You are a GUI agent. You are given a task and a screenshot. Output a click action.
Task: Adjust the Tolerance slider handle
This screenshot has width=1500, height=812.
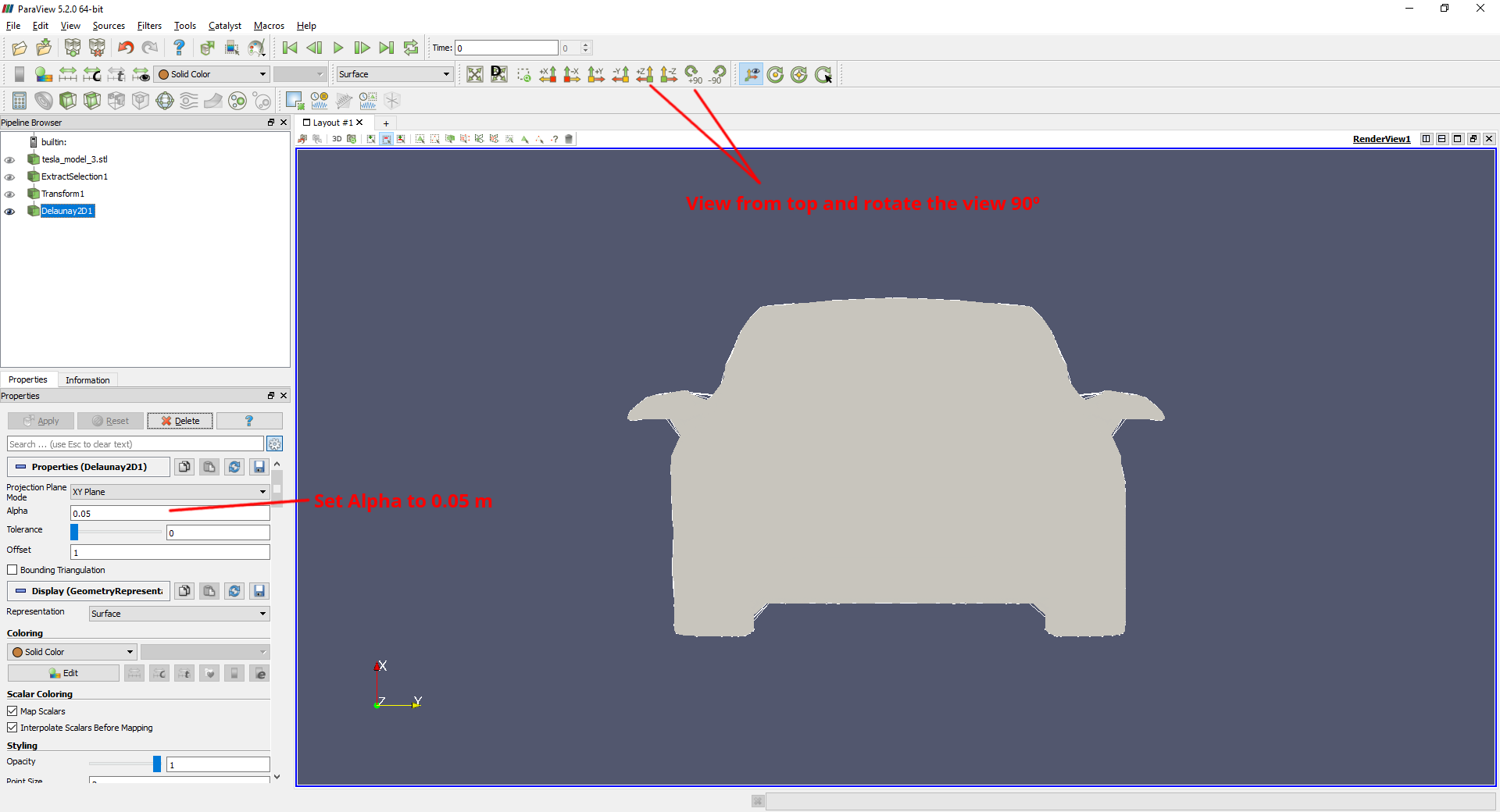(74, 532)
